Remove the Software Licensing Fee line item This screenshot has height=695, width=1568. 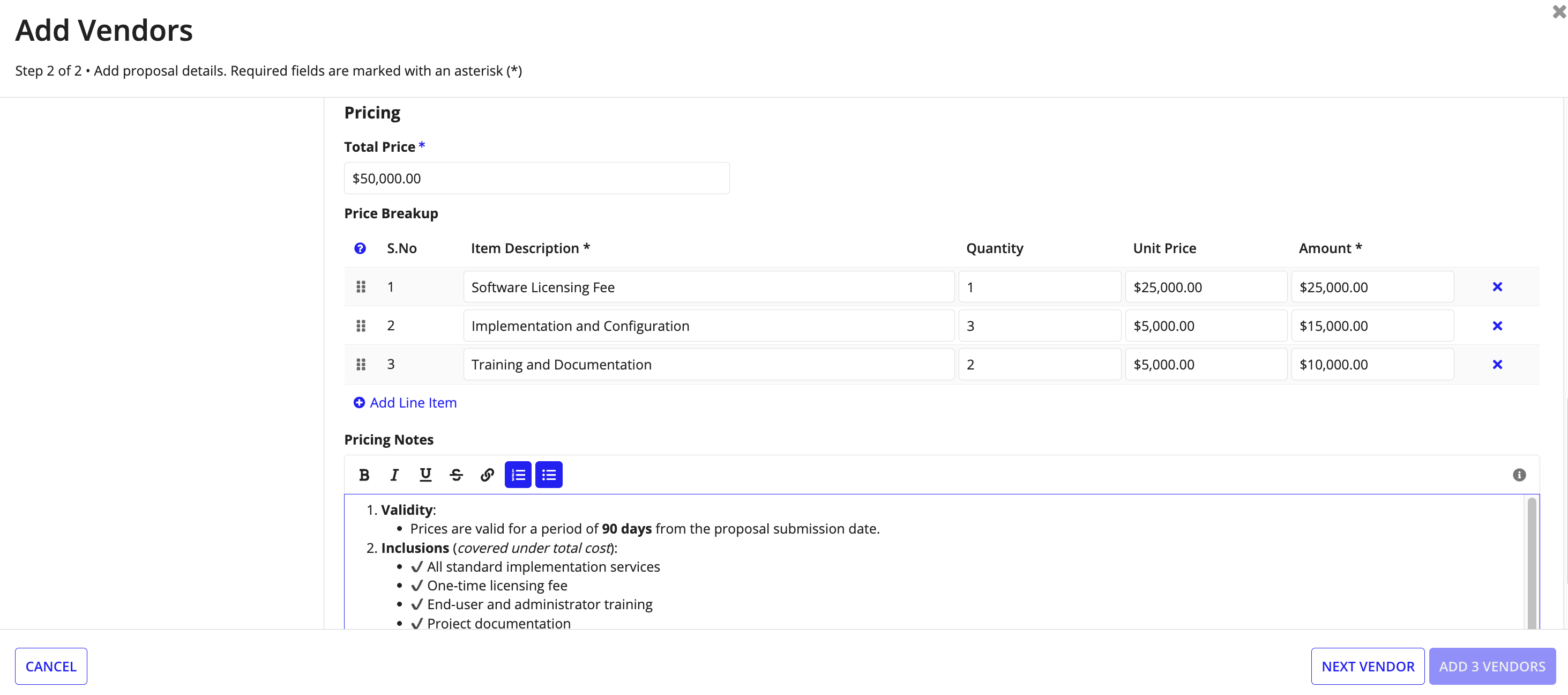click(x=1497, y=287)
